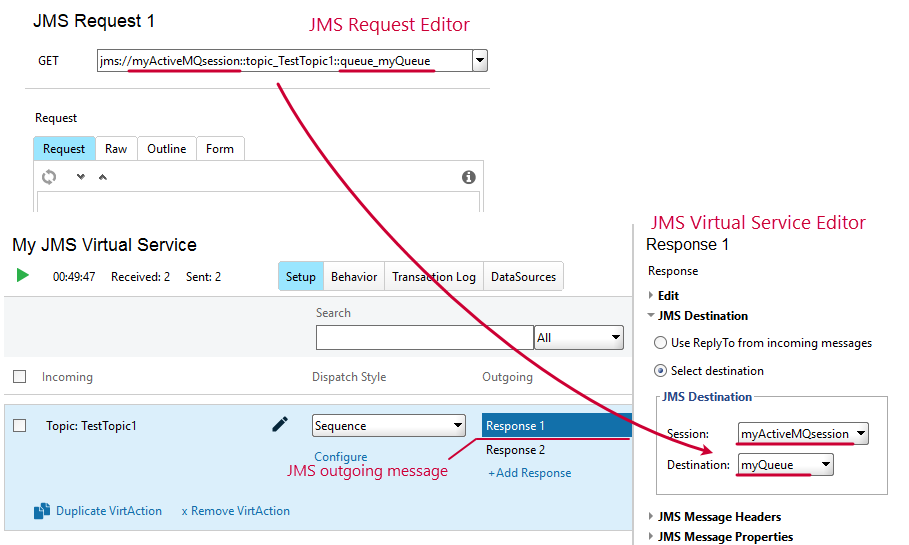Click the My JMS Virtual Service title
Screen dimensions: 909x545
point(104,245)
